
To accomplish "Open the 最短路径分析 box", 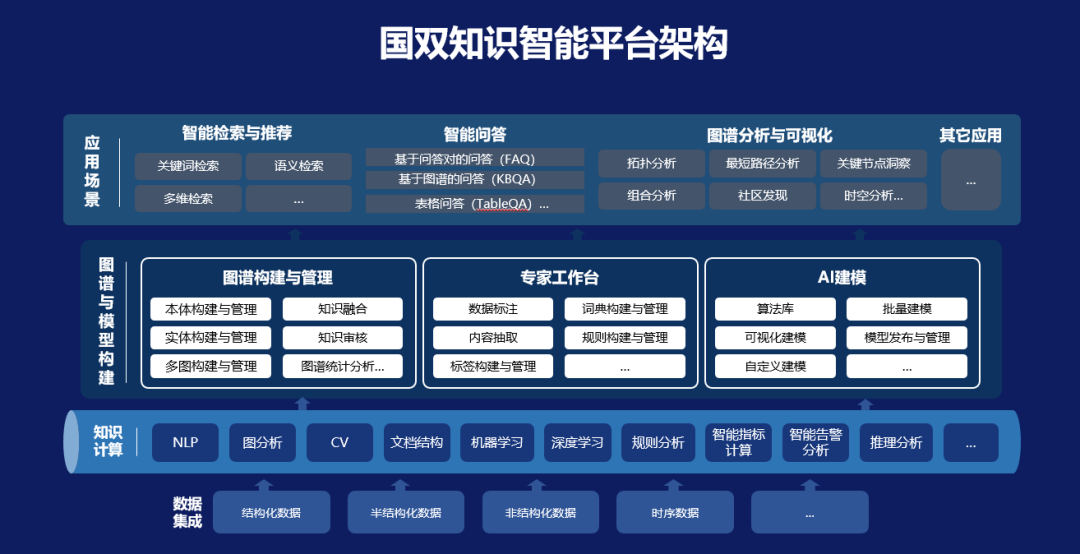I will click(x=762, y=164).
